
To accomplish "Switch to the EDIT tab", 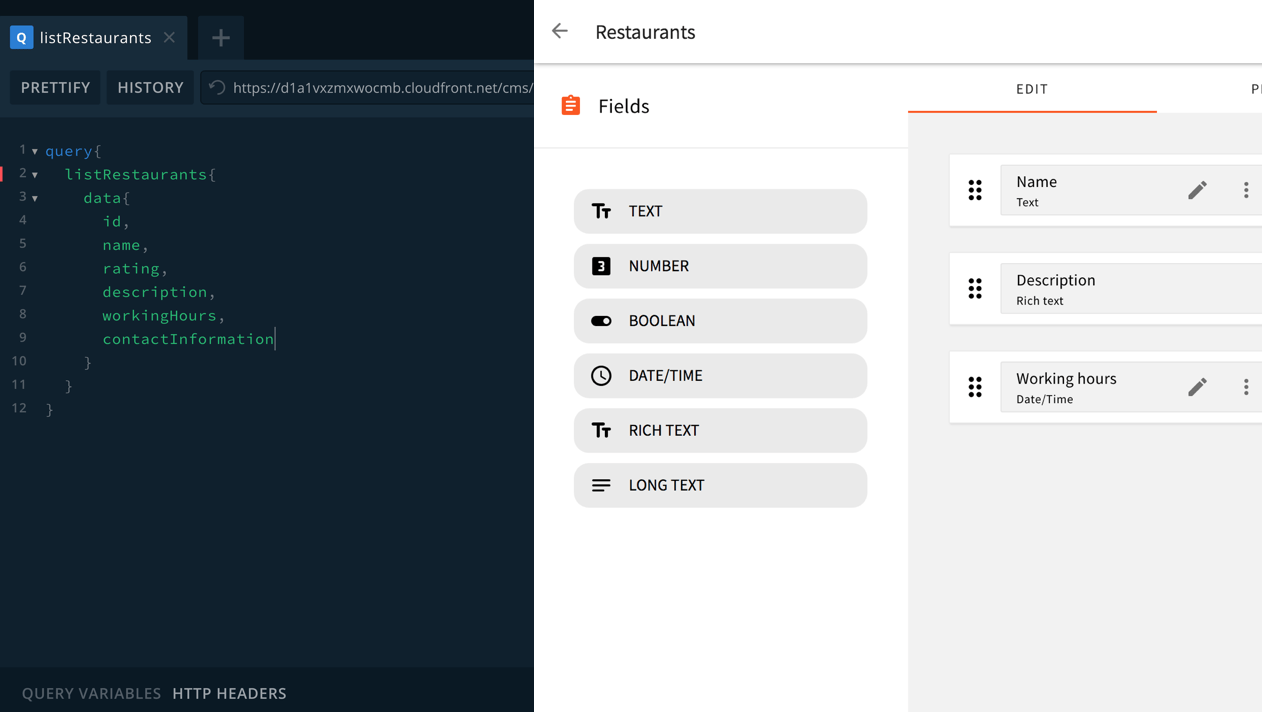I will (1031, 89).
